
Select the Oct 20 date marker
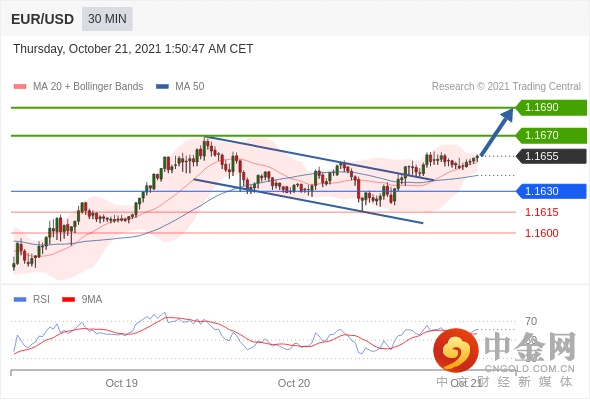pyautogui.click(x=294, y=383)
